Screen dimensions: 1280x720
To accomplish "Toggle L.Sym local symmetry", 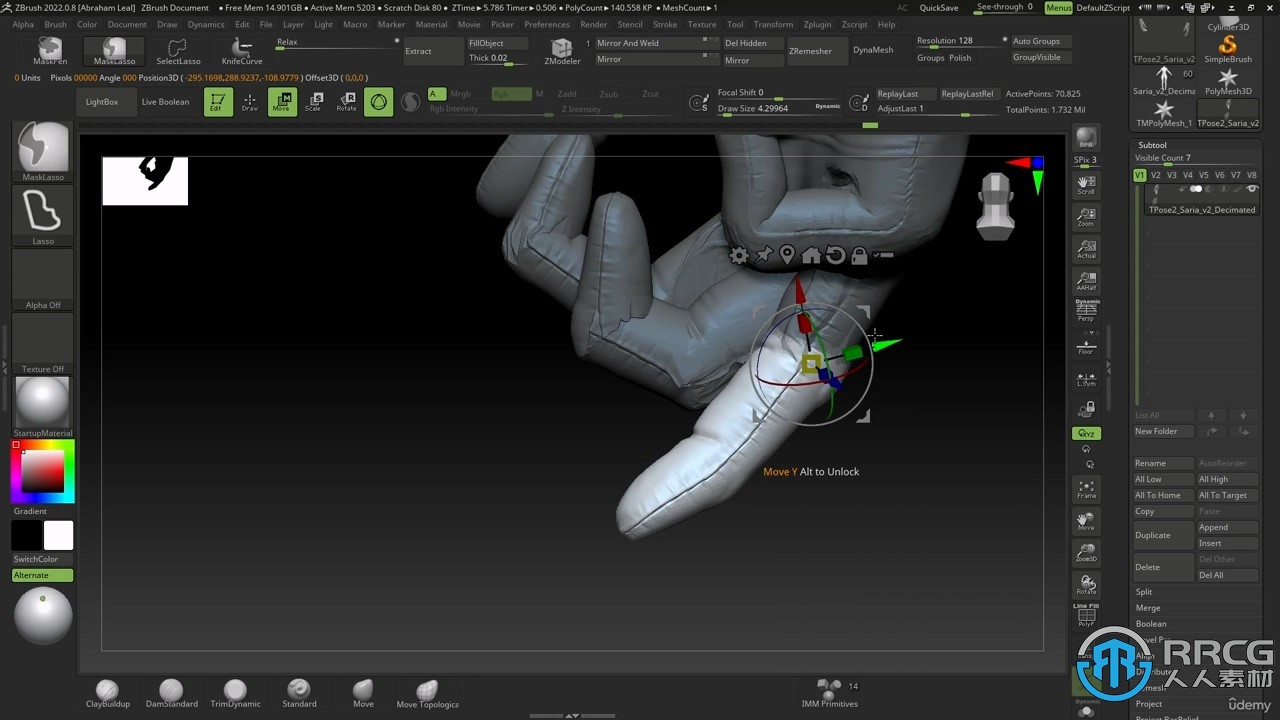I will (1086, 378).
